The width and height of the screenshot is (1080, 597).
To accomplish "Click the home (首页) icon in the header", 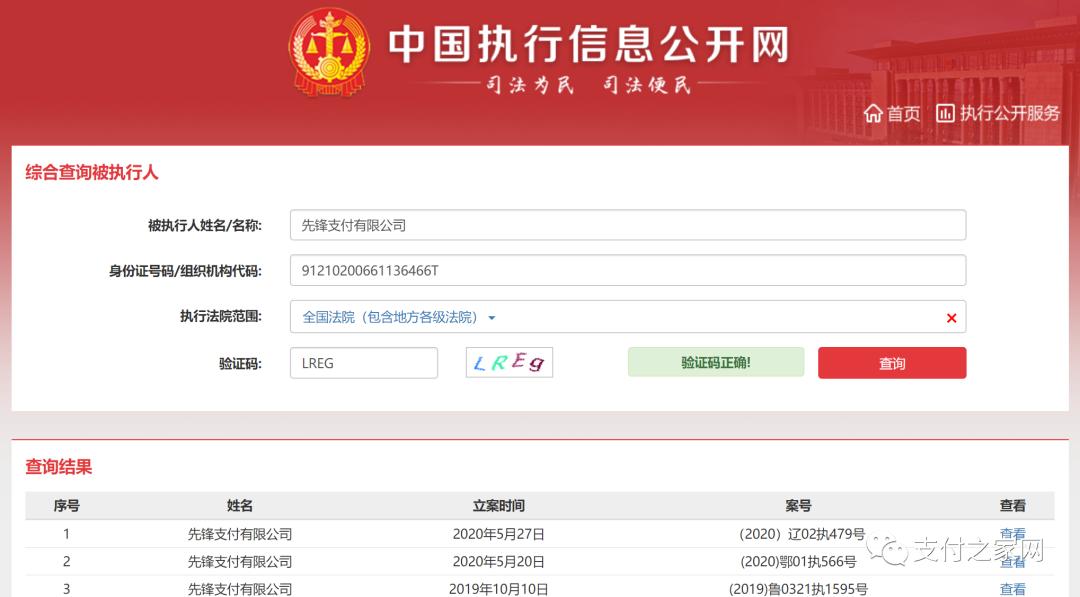I will 872,113.
